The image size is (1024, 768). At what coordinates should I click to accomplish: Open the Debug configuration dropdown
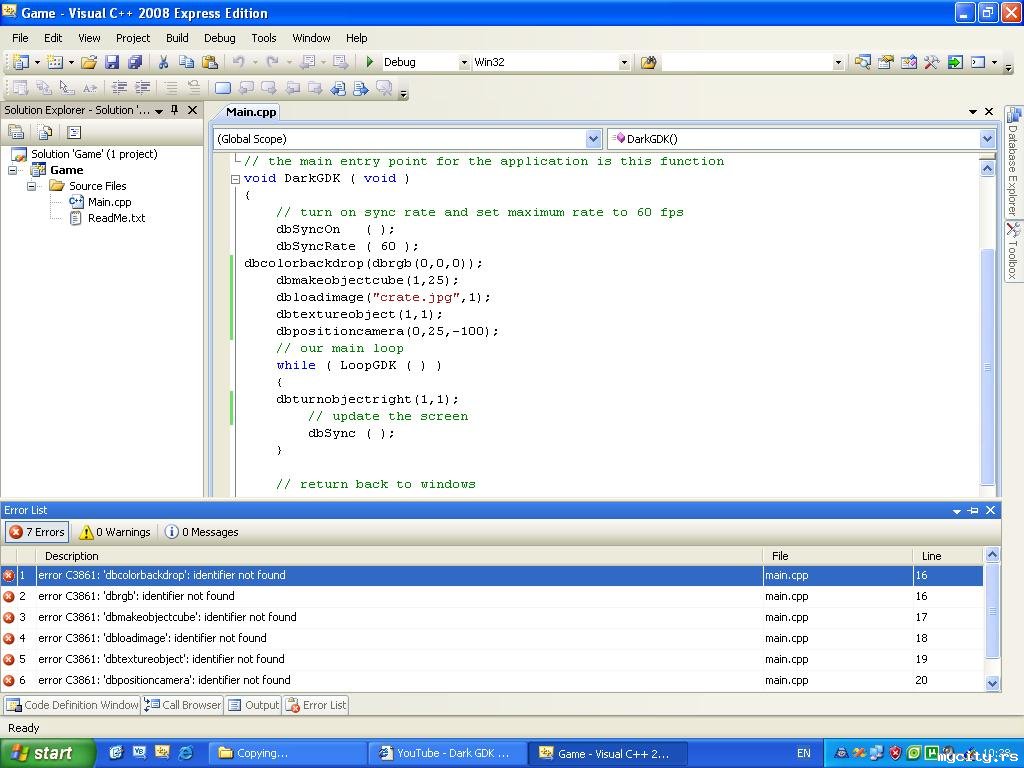(464, 63)
